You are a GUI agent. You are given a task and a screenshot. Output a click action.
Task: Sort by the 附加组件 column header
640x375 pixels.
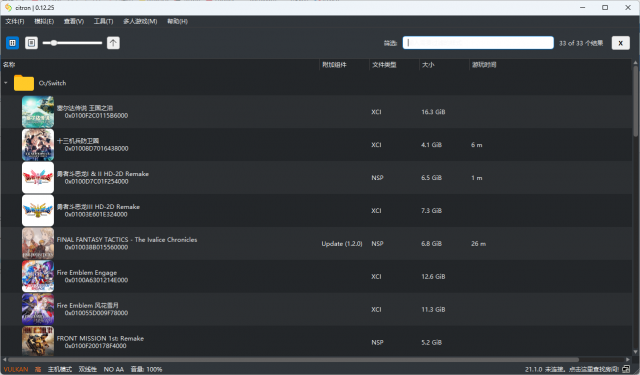pos(334,64)
